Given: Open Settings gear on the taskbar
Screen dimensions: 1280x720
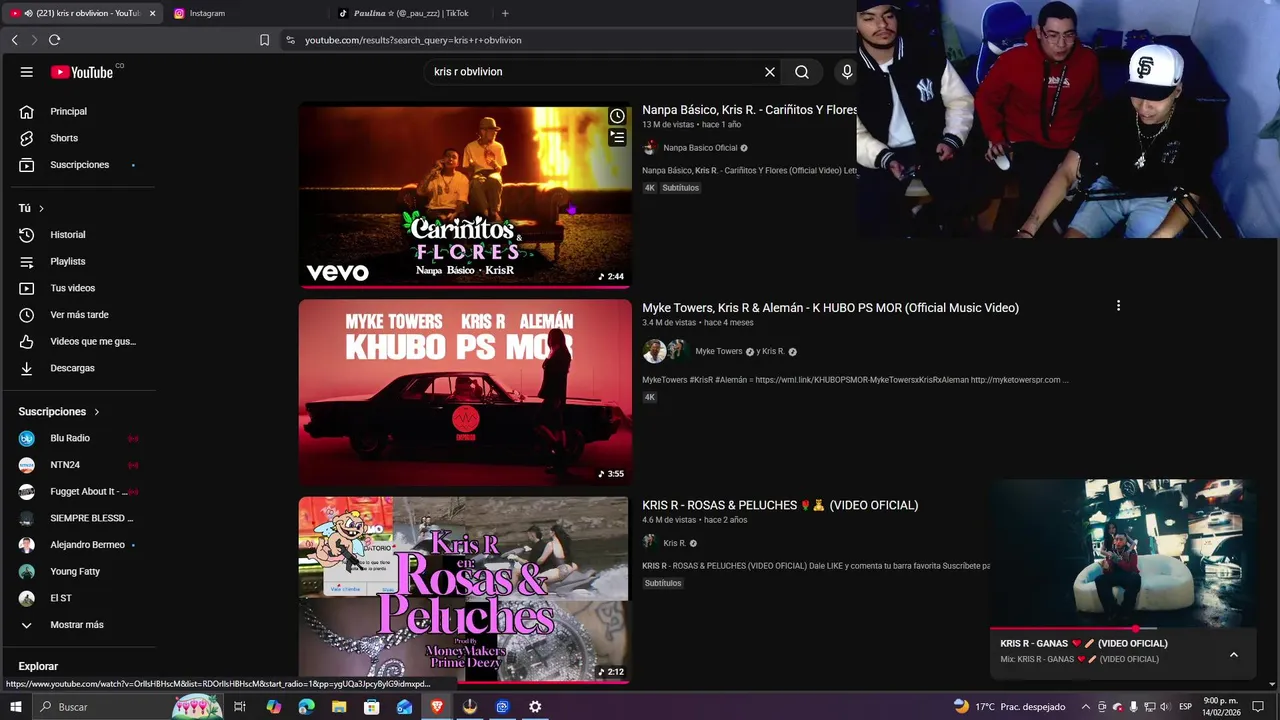Looking at the screenshot, I should (x=535, y=707).
